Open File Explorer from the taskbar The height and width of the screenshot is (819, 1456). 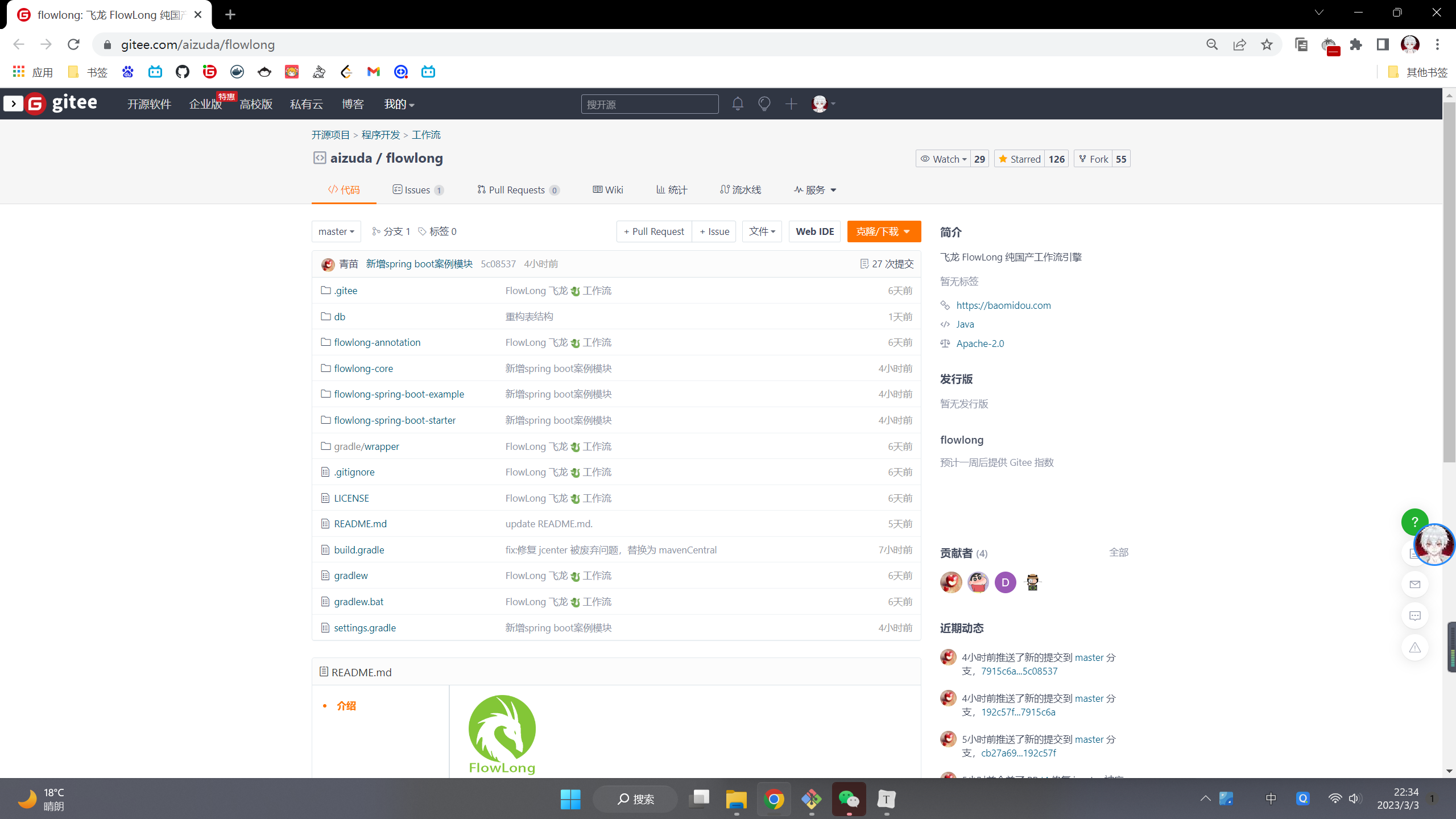[x=736, y=799]
